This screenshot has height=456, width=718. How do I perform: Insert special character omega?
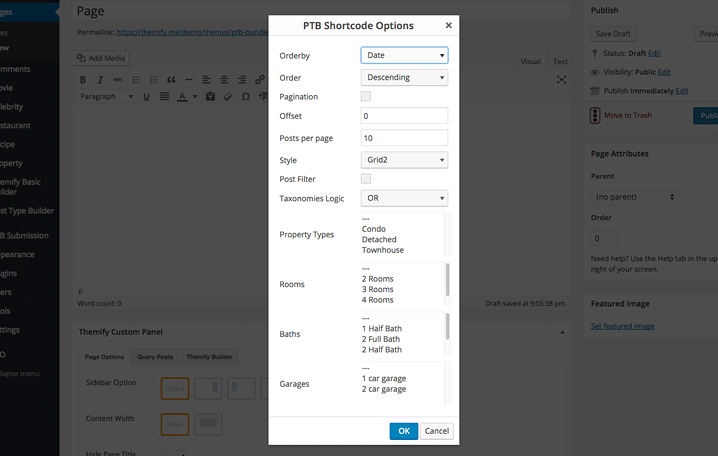pyautogui.click(x=246, y=97)
